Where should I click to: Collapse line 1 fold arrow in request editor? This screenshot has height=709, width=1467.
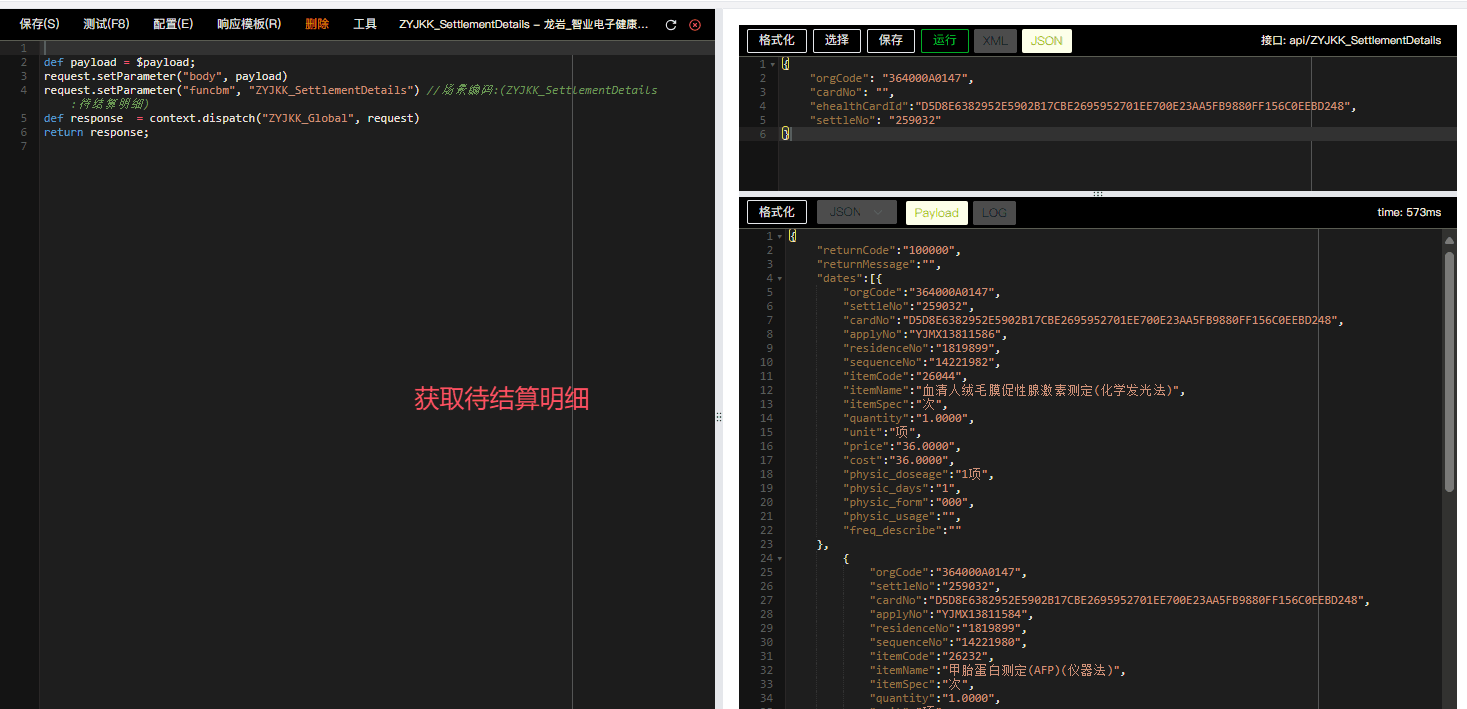pos(773,64)
